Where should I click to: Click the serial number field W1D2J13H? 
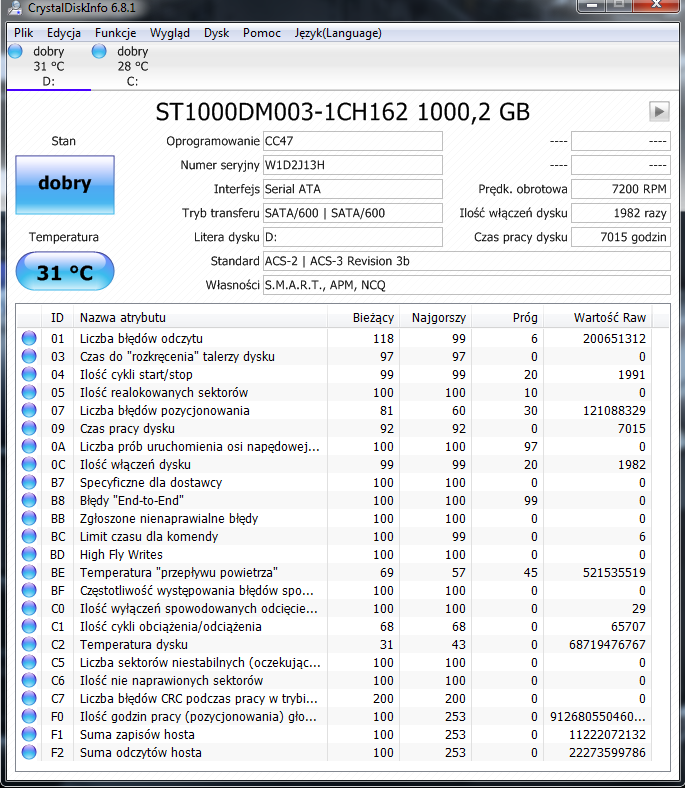click(353, 165)
